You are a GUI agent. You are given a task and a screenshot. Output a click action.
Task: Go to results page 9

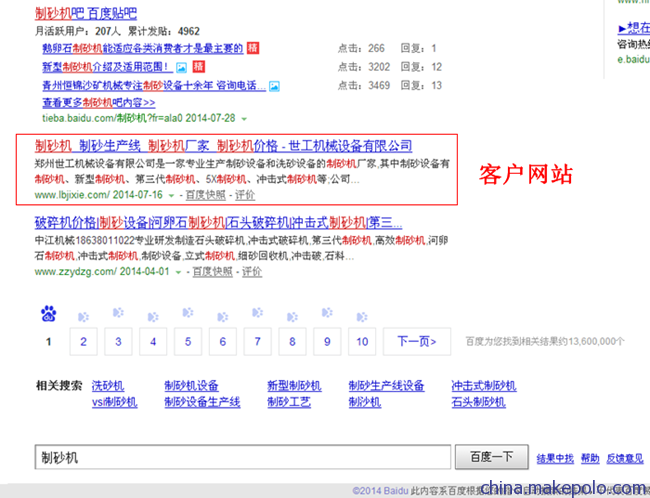pos(327,342)
